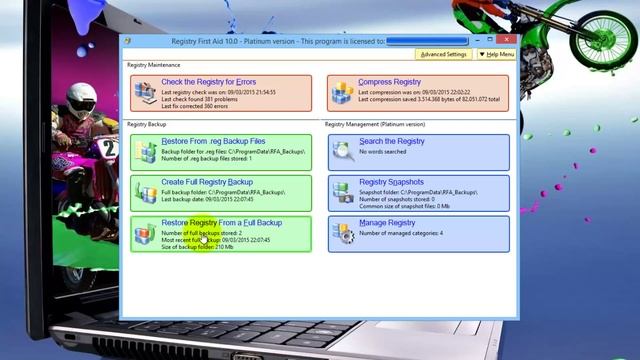Select 'Number of full backups stored: 2'
640x360 pixels.
pos(201,233)
